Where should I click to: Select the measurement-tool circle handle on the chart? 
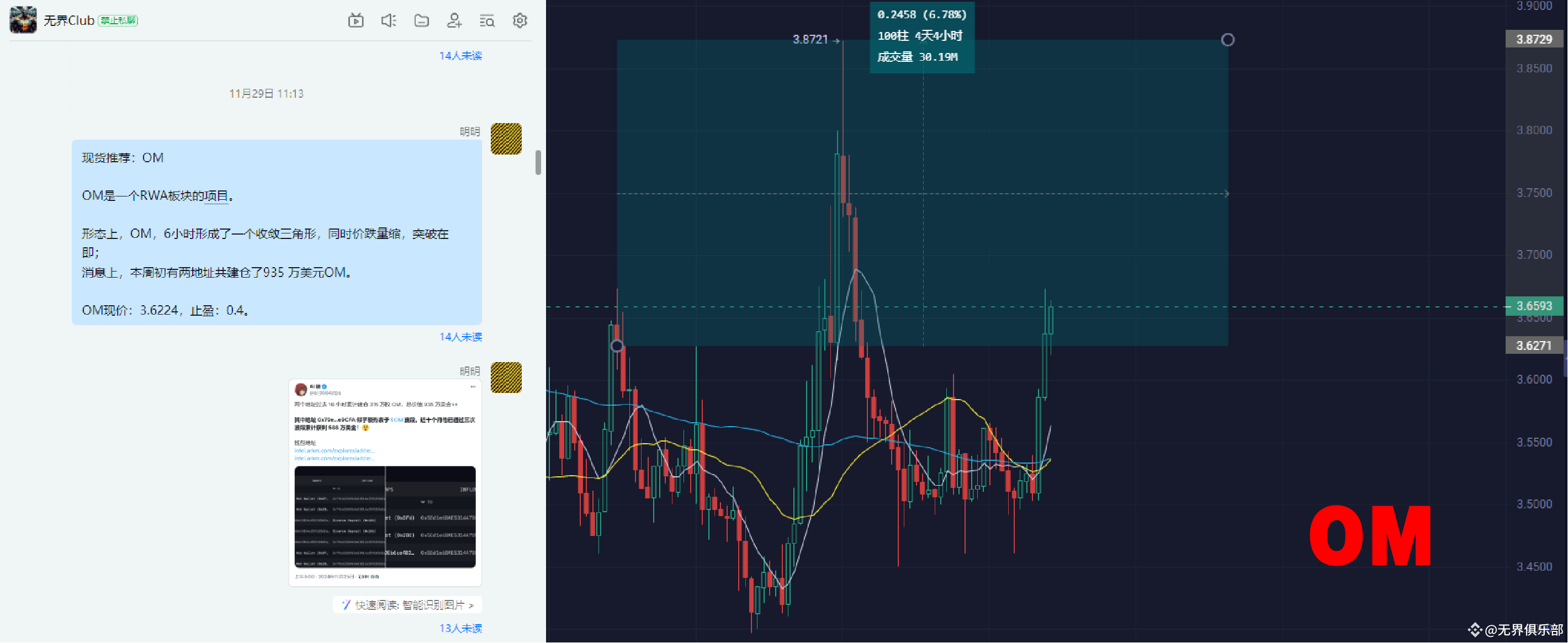(x=1228, y=40)
